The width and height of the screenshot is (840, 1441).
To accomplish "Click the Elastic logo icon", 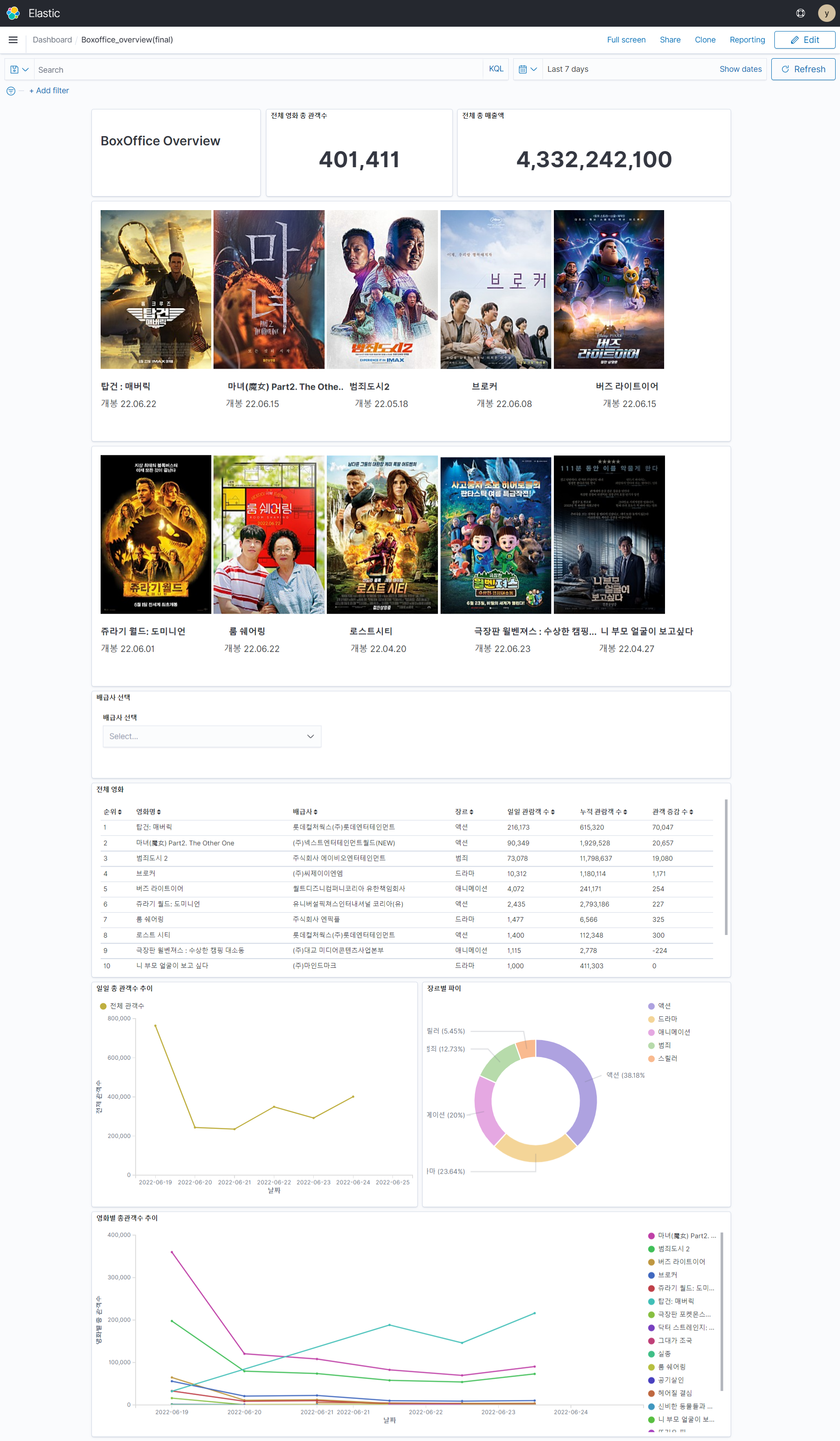I will point(13,13).
